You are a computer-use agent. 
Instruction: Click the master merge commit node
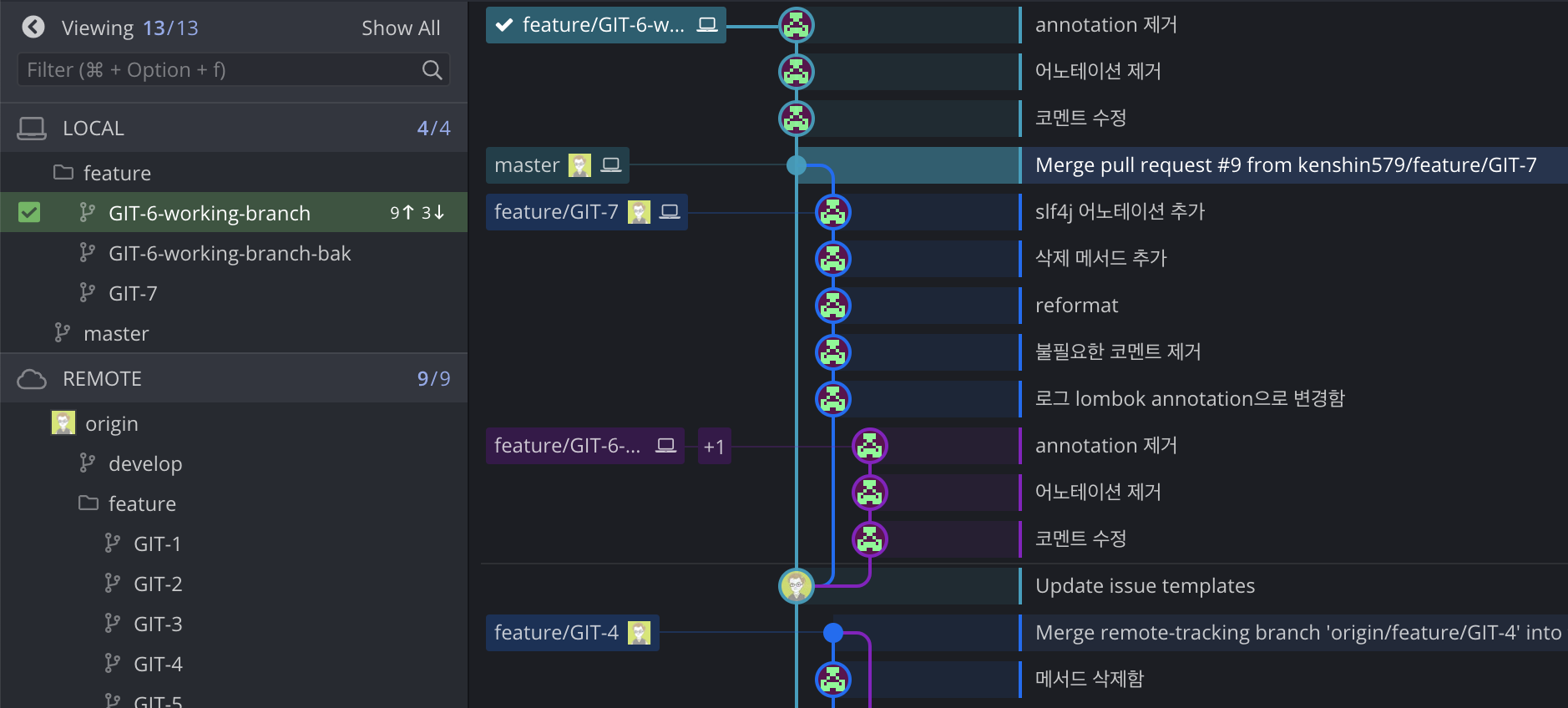pos(797,165)
